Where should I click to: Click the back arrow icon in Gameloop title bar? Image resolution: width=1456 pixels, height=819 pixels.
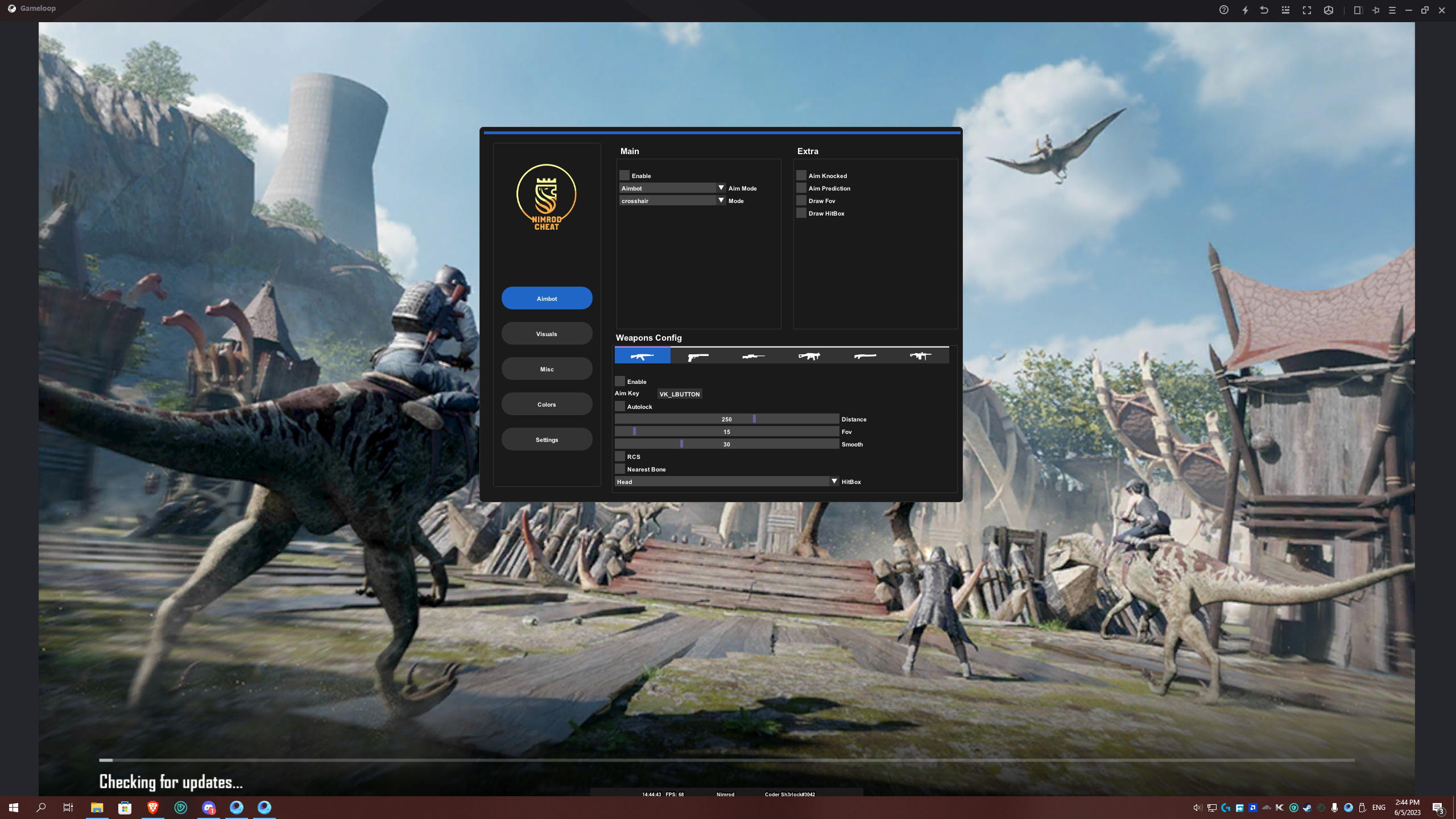[x=1264, y=10]
